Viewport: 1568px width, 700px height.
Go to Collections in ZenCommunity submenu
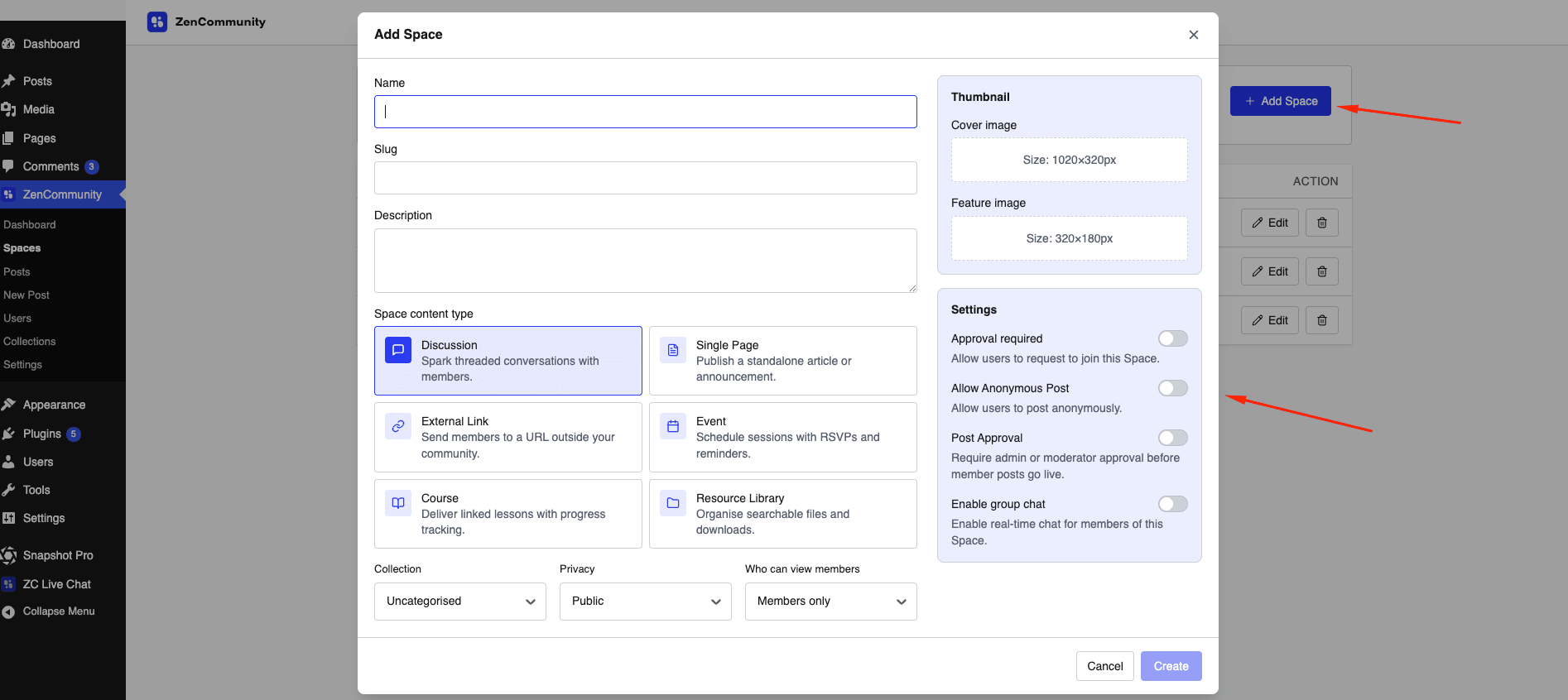30,342
